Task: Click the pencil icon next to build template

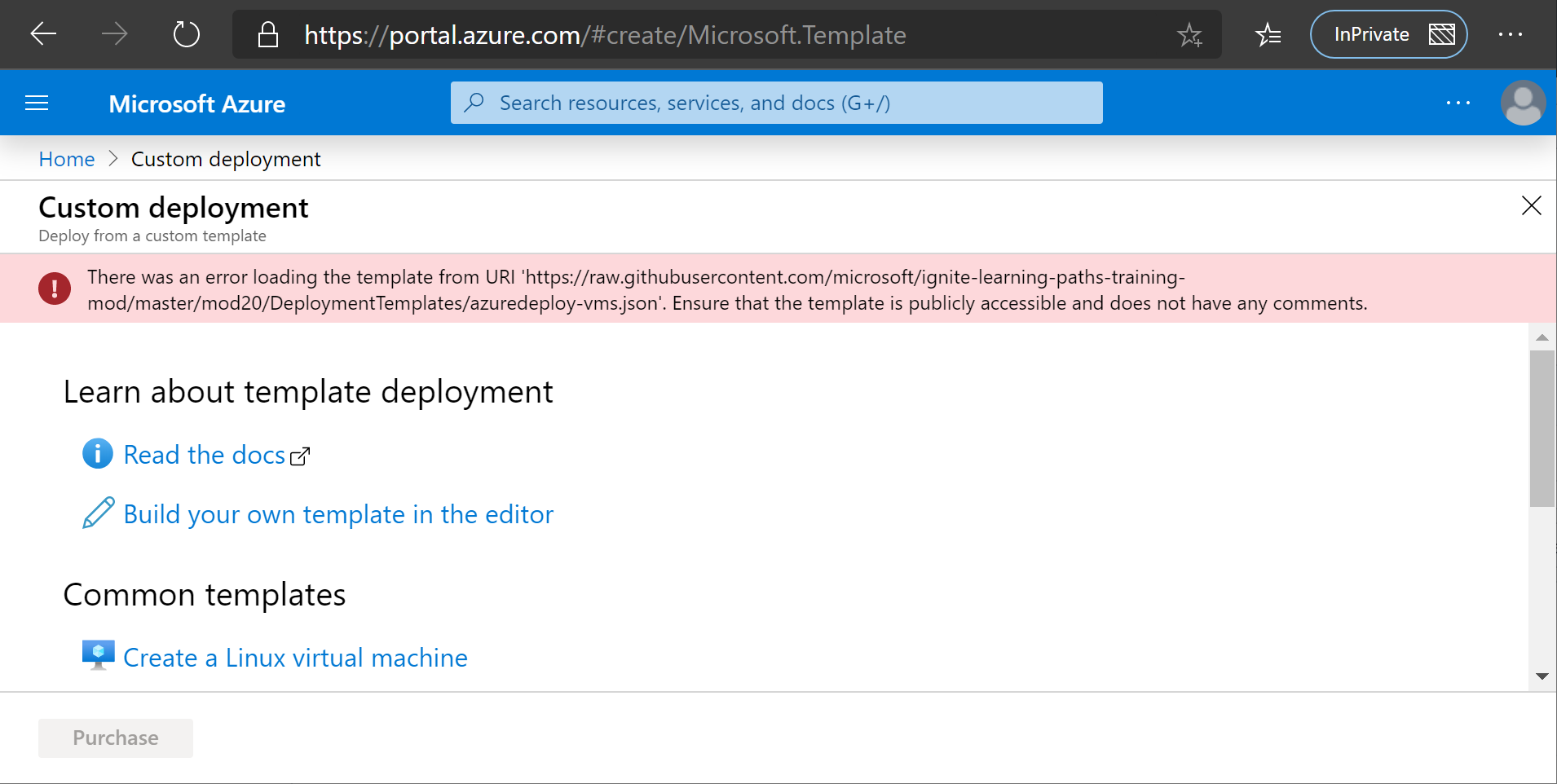Action: pos(98,513)
